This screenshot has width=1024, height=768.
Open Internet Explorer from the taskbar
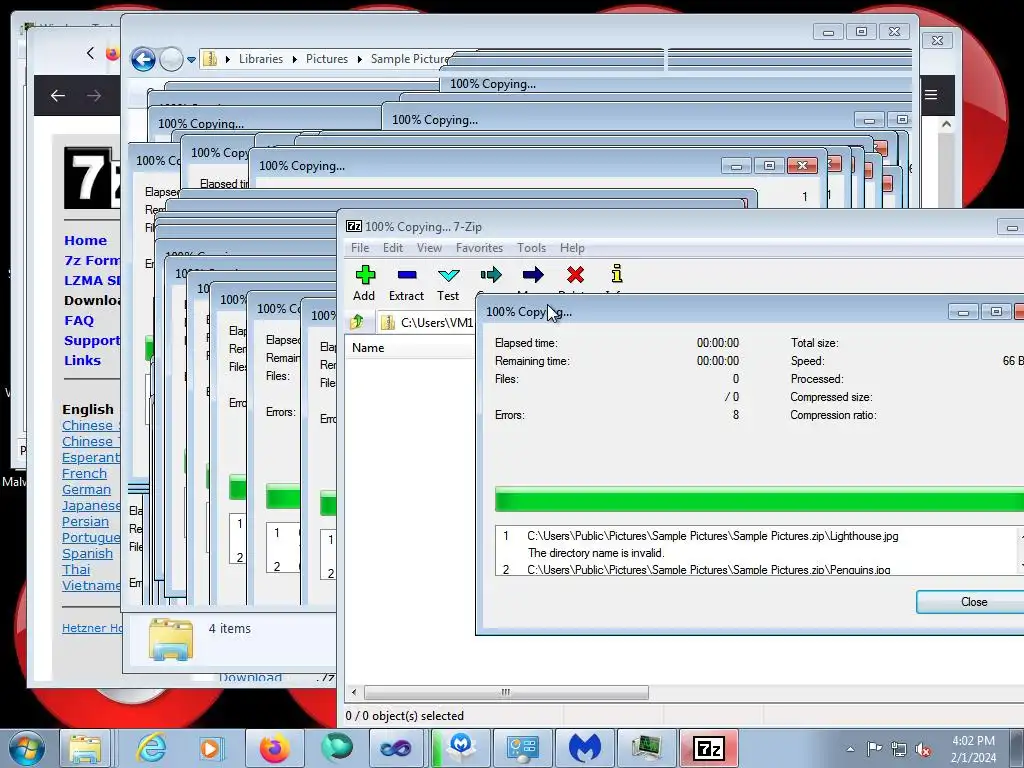click(x=152, y=748)
